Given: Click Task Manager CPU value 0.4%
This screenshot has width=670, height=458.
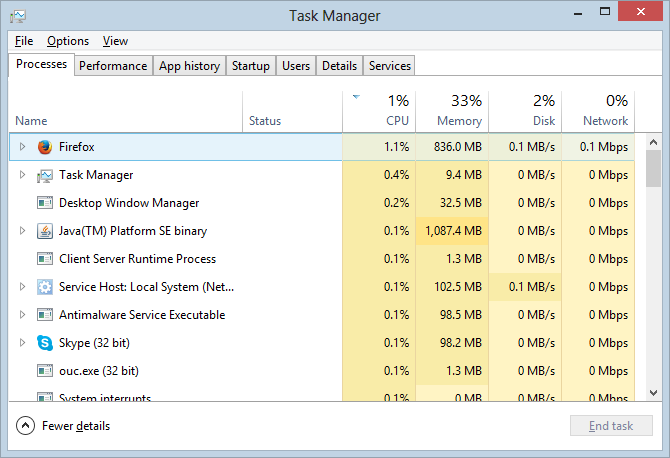Looking at the screenshot, I should click(397, 175).
